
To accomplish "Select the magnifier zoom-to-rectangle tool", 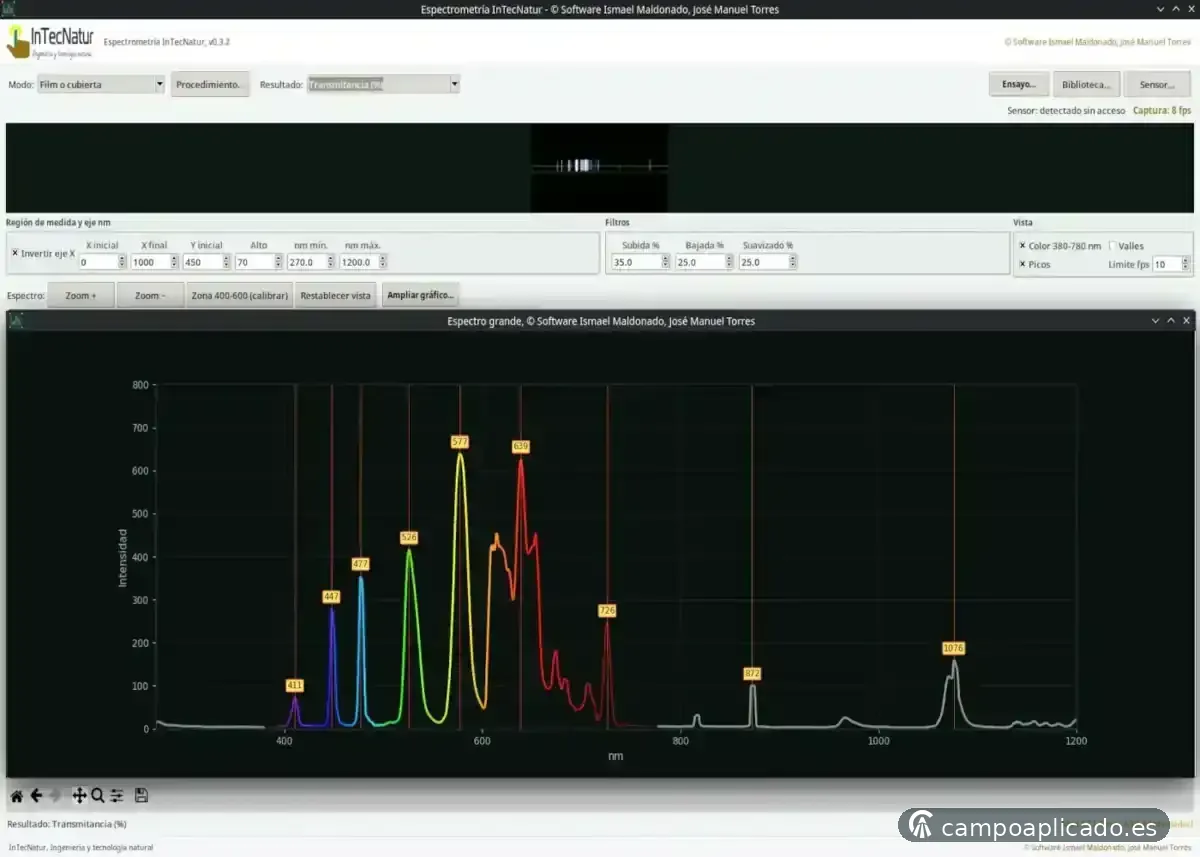I will [98, 796].
